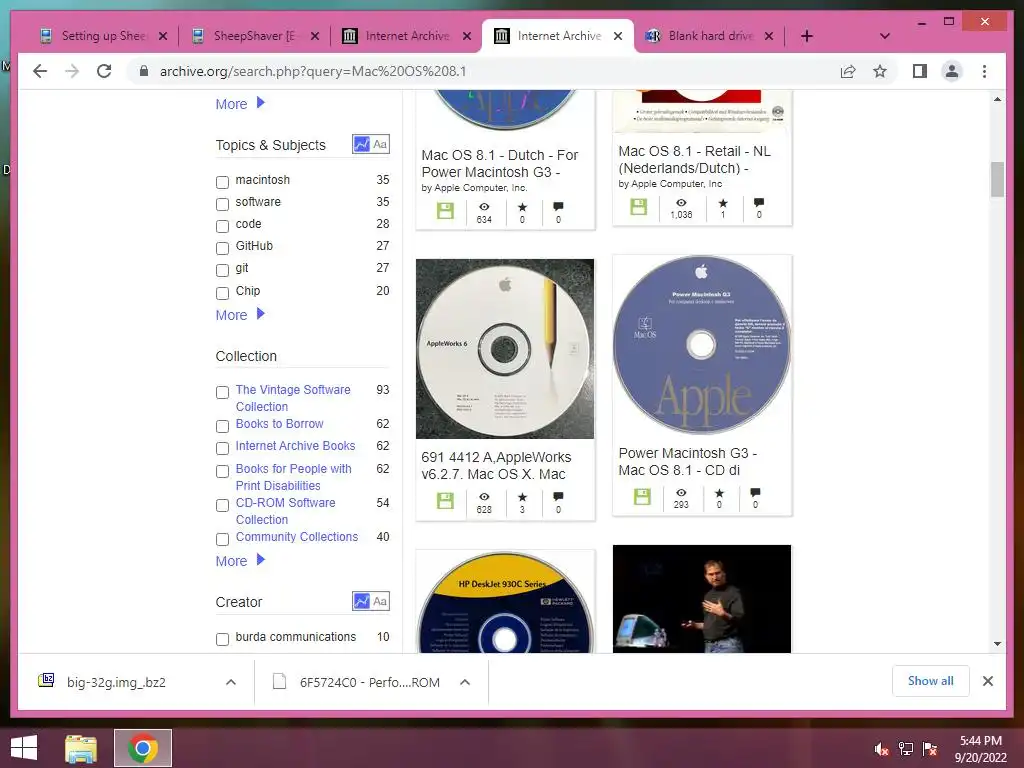Open Windows Start menu
This screenshot has height=768, width=1024.
[x=24, y=748]
